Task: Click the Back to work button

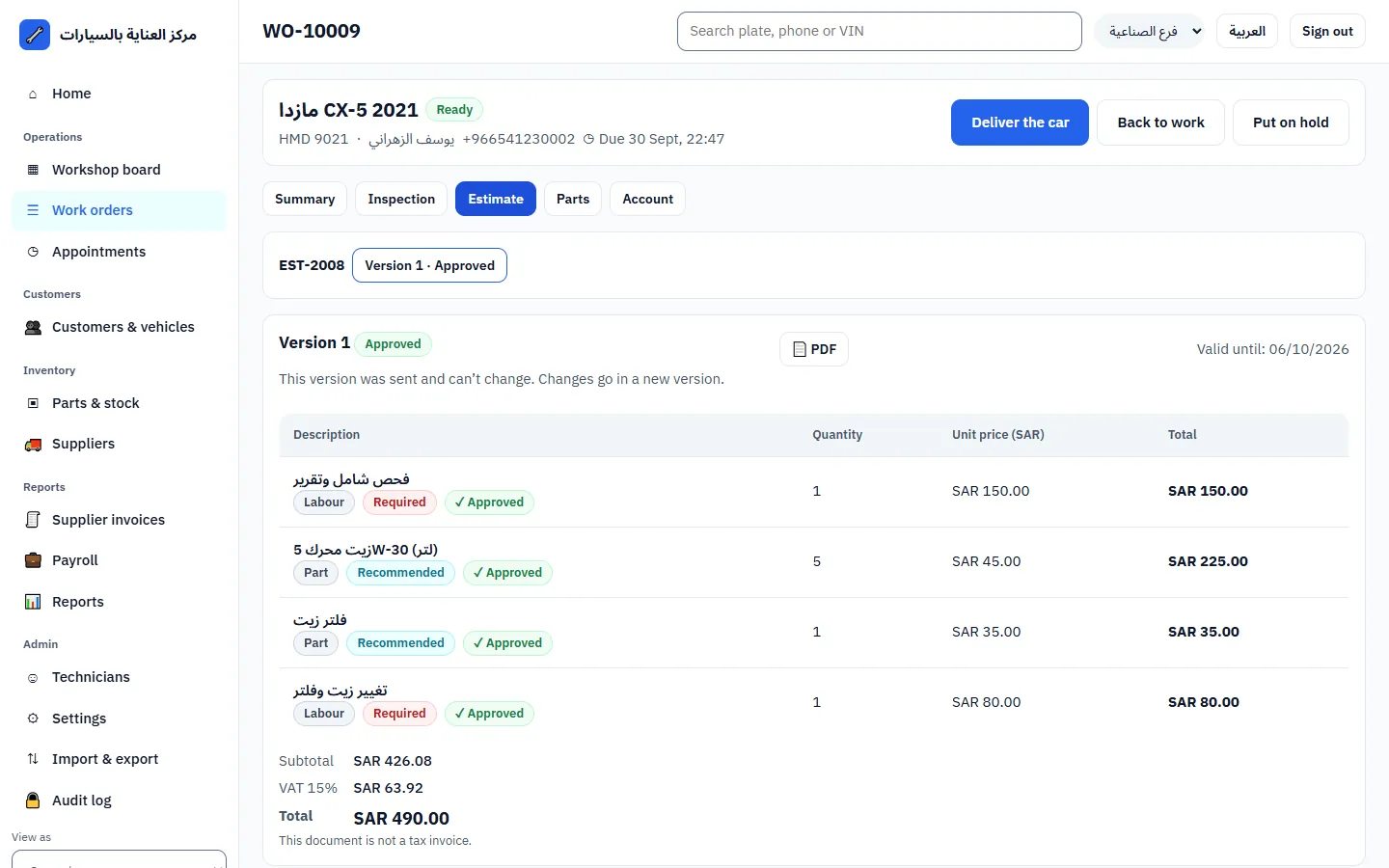Action: pos(1161,122)
